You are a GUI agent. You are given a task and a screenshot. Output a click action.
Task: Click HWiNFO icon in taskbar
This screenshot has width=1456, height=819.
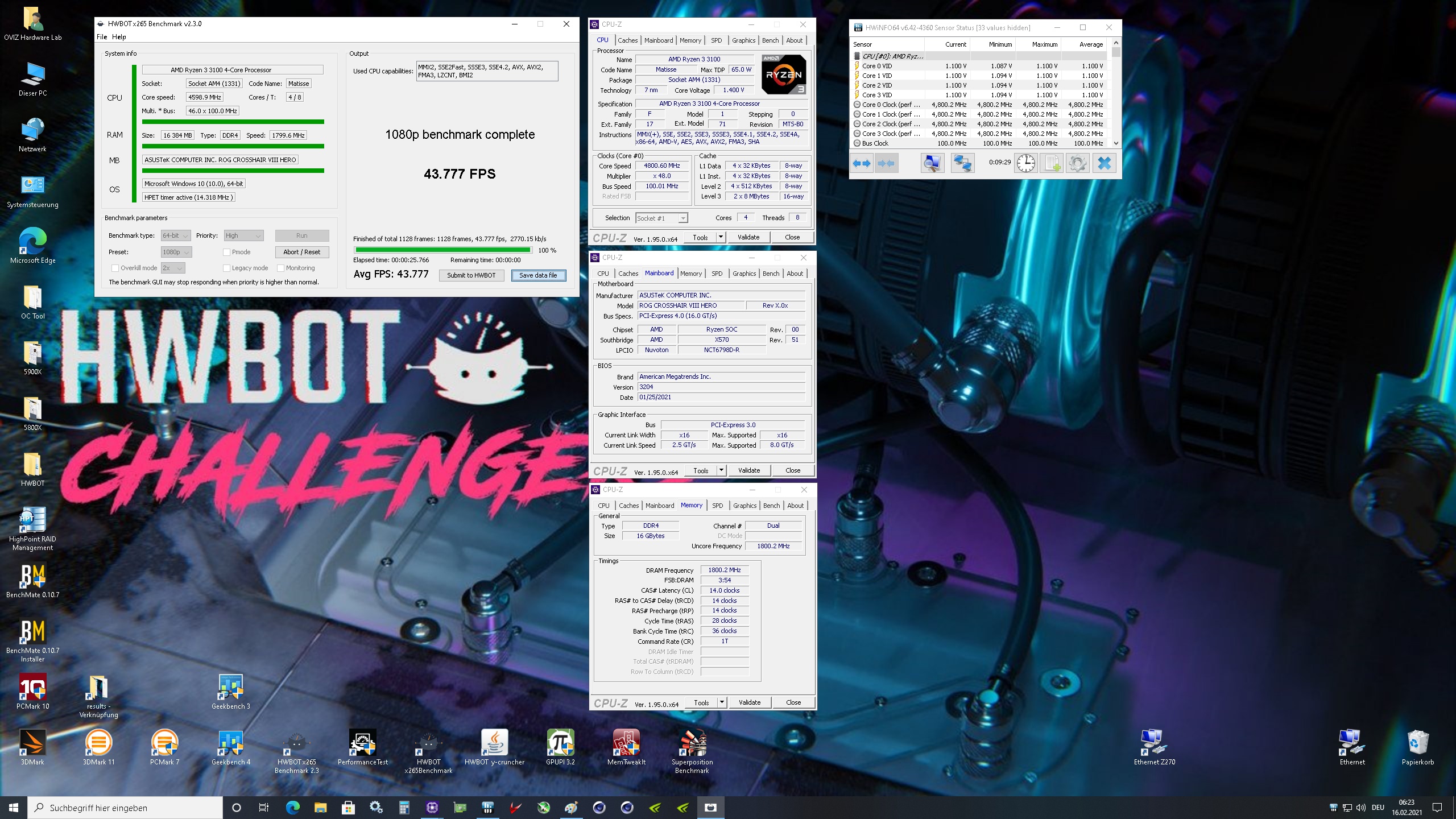(x=487, y=807)
